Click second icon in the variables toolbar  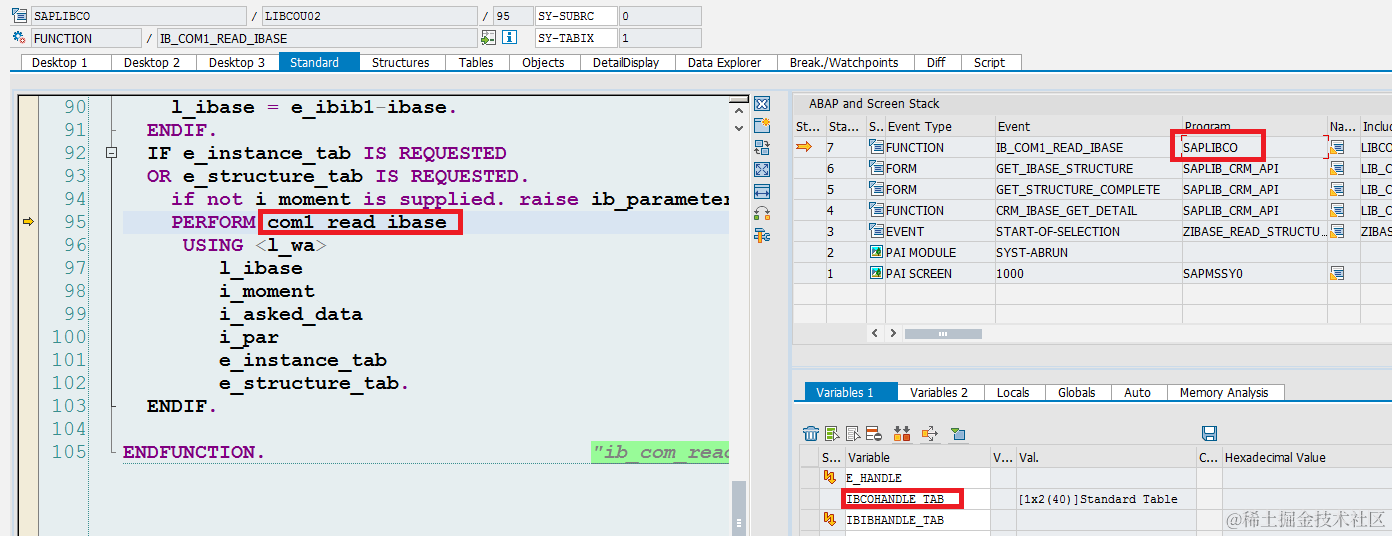pyautogui.click(x=832, y=433)
